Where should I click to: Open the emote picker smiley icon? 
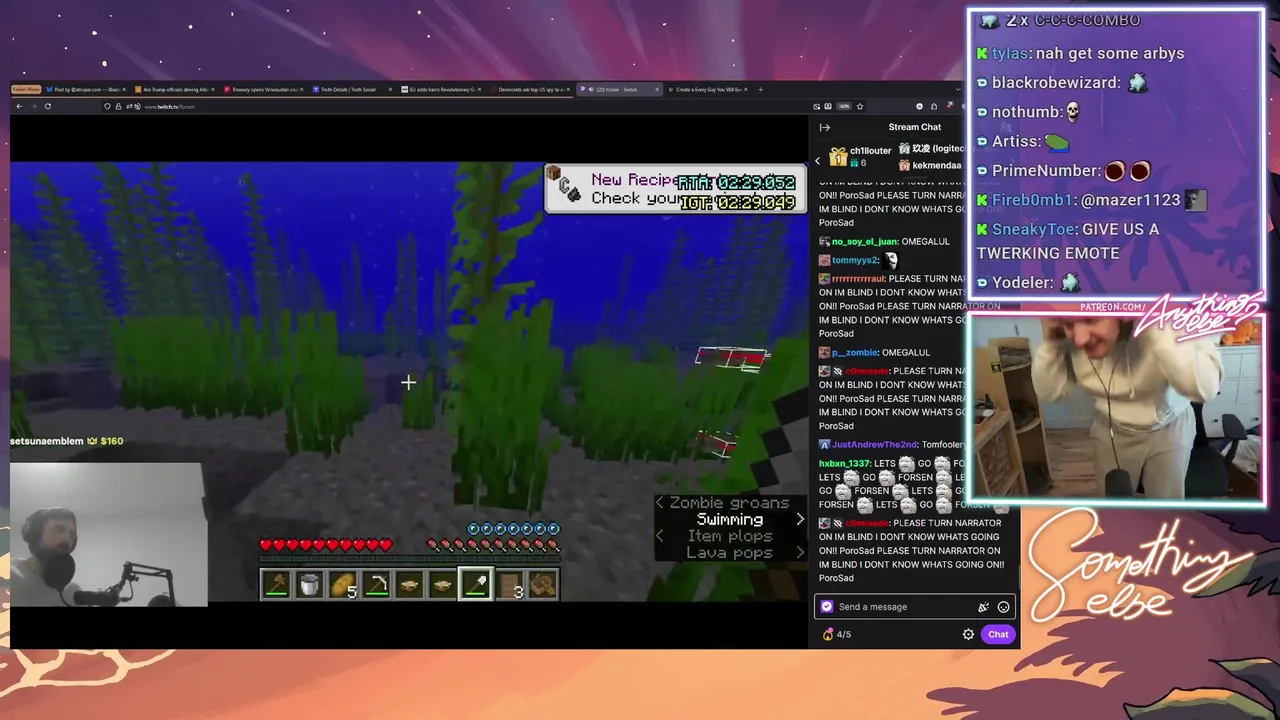[1003, 607]
